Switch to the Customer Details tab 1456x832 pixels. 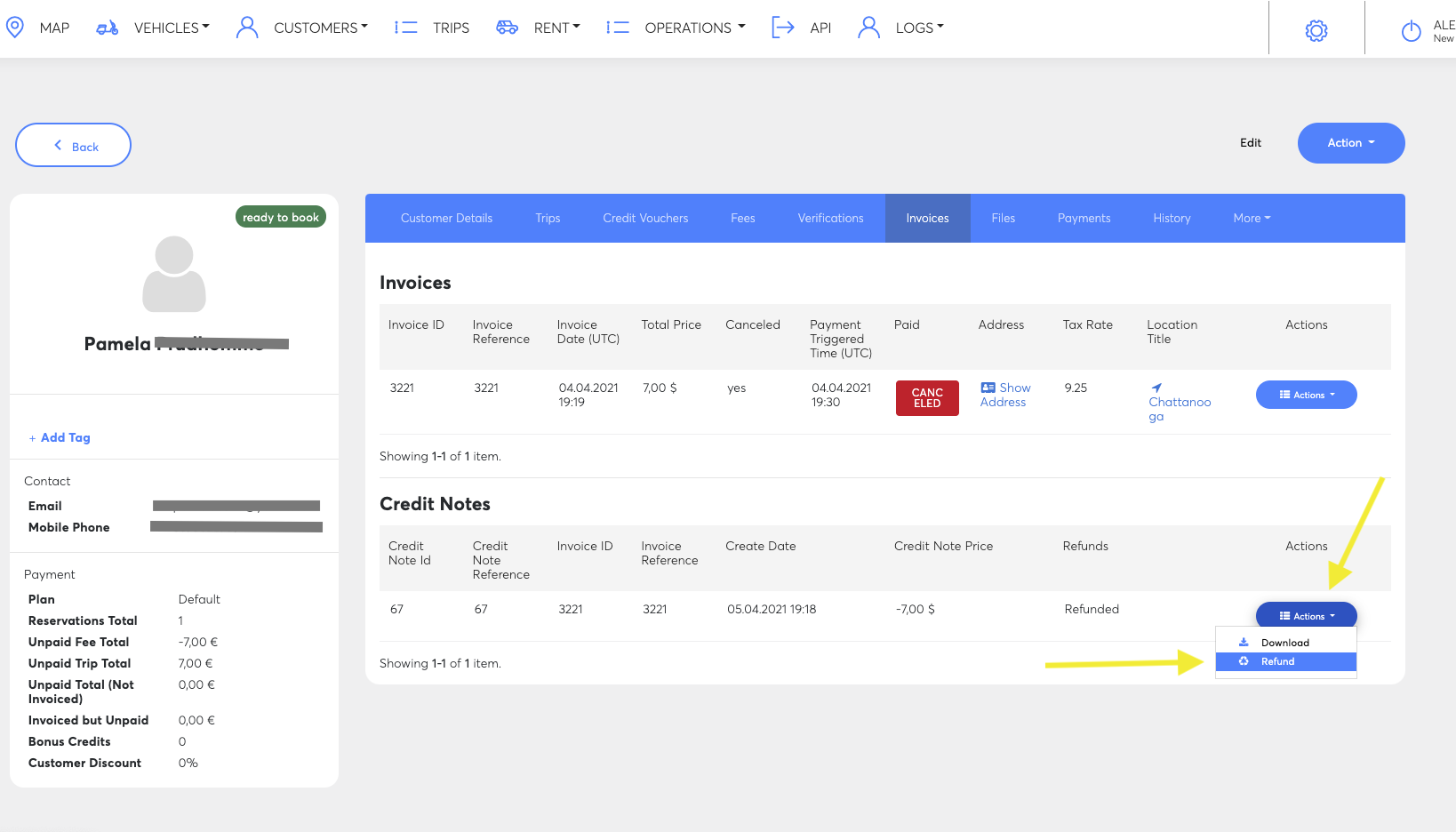click(x=446, y=218)
